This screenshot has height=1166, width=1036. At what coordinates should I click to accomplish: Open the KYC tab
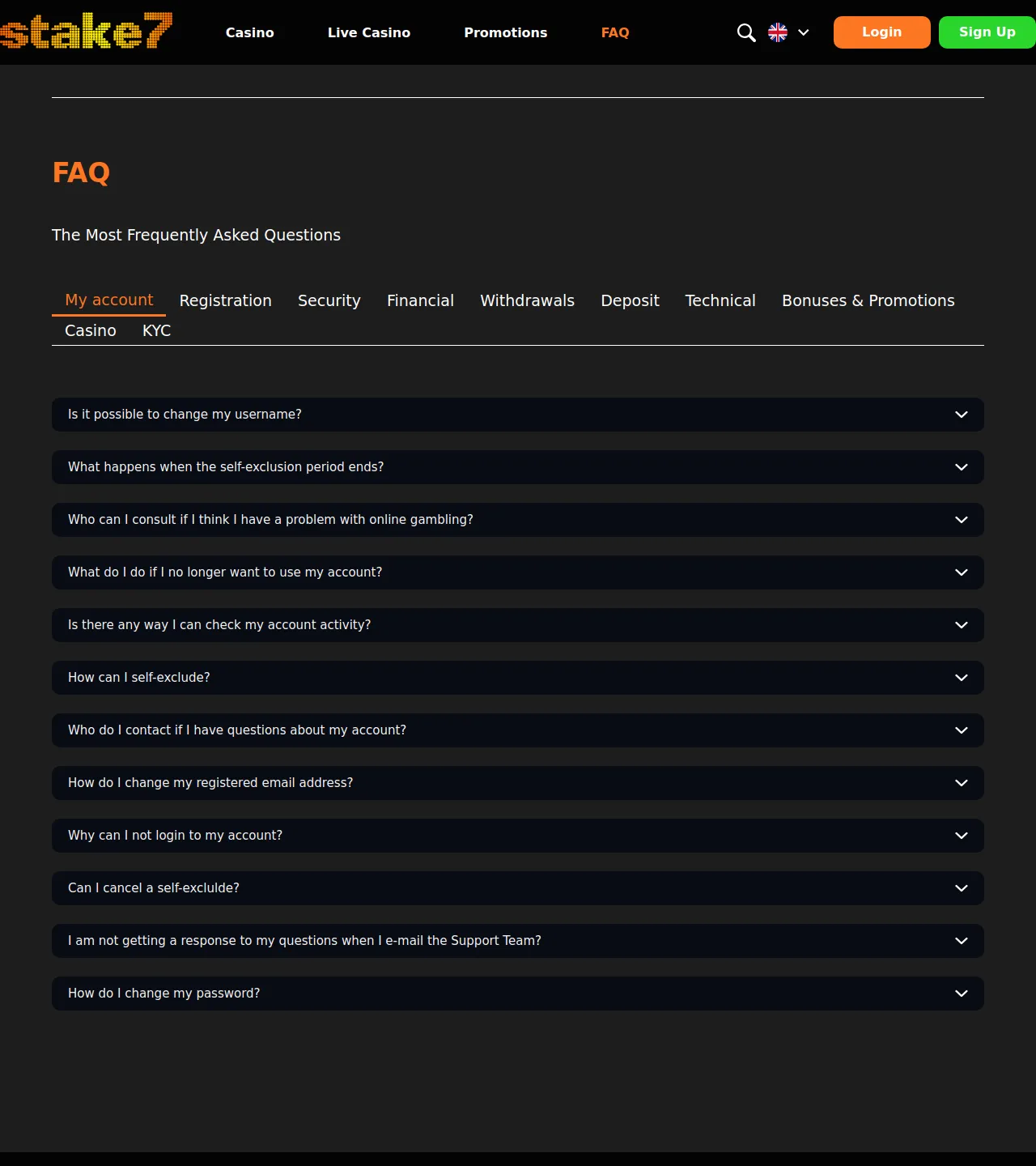tap(156, 330)
